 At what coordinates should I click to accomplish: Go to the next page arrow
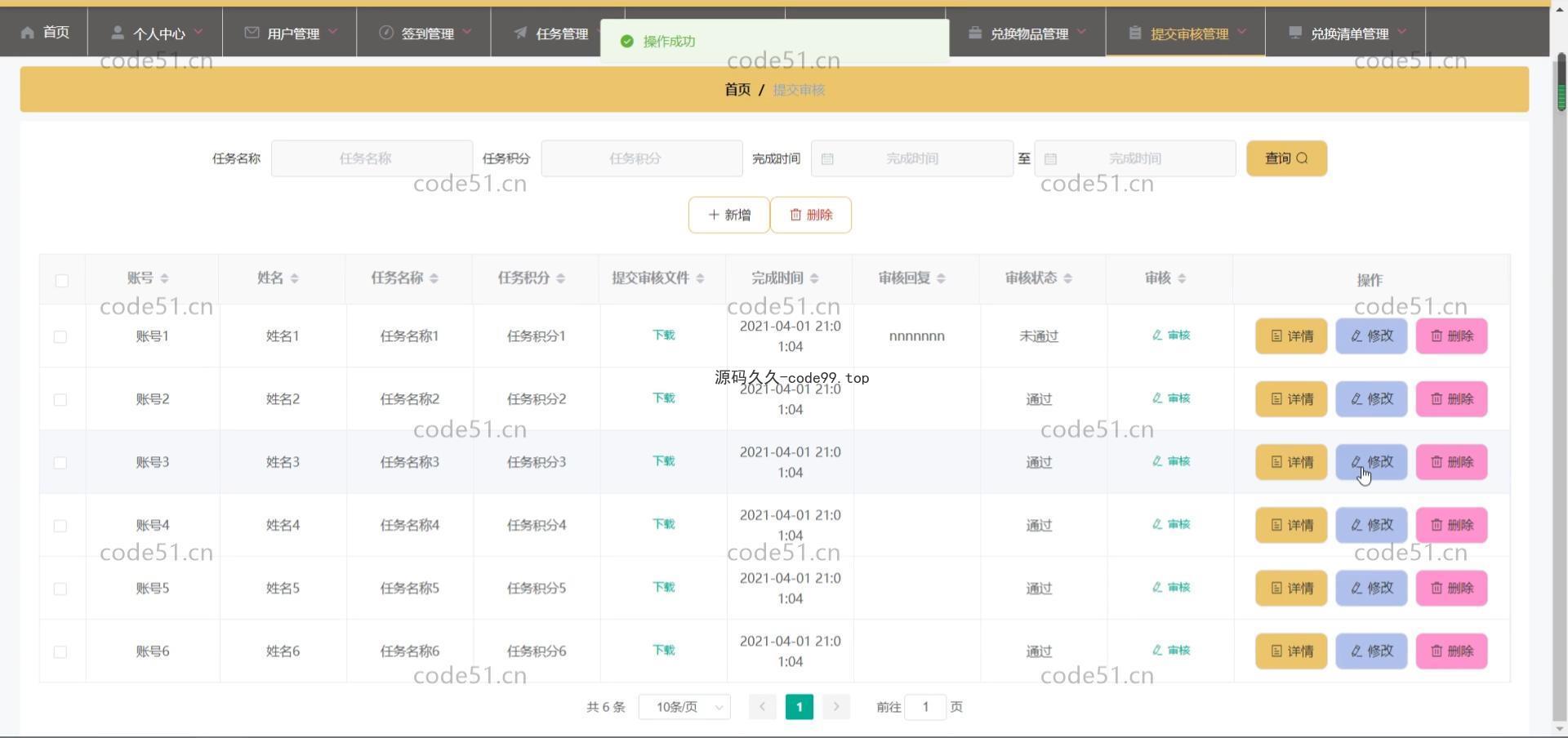tap(836, 707)
